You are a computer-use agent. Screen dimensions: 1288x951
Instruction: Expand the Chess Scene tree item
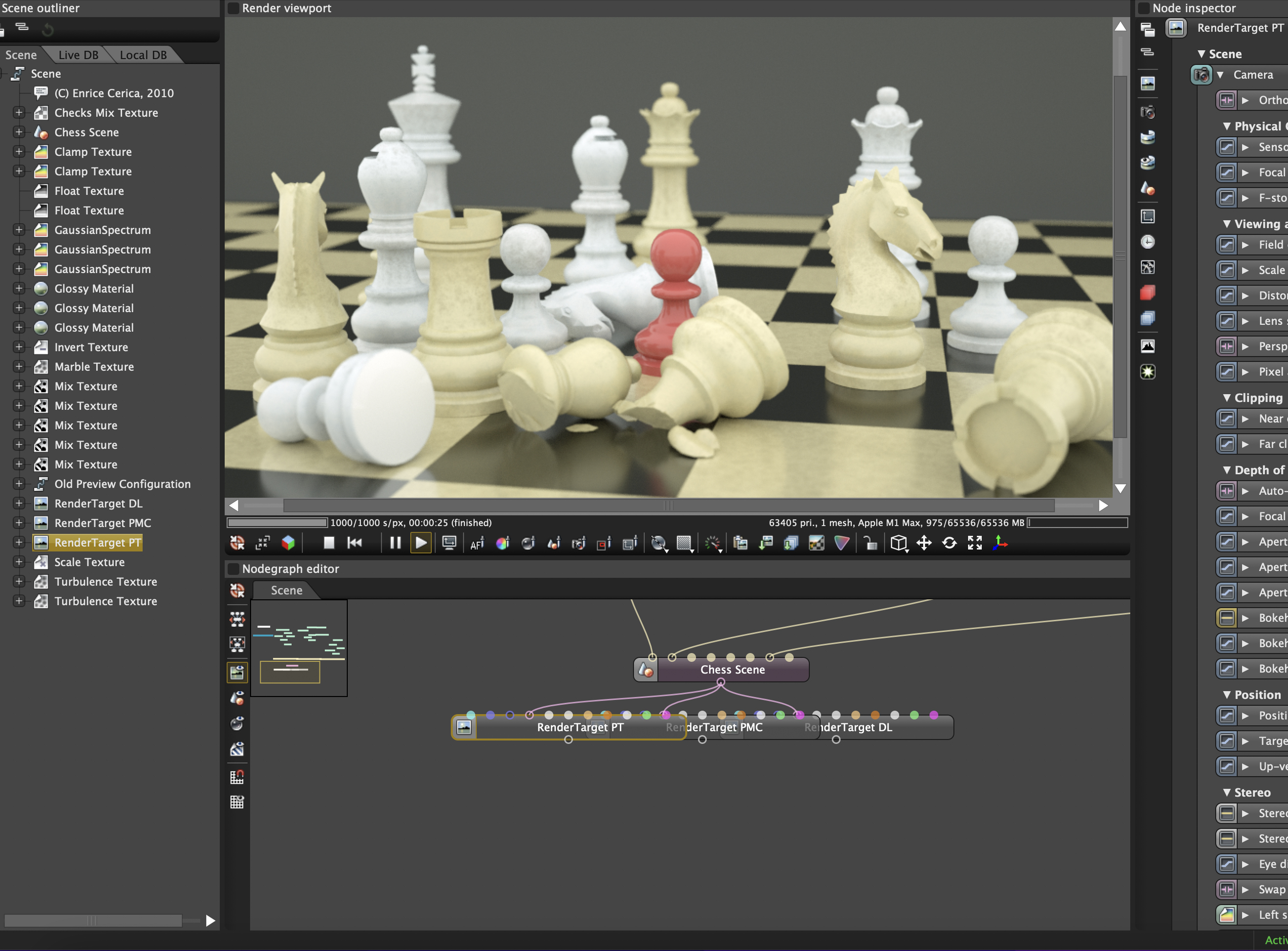[19, 132]
